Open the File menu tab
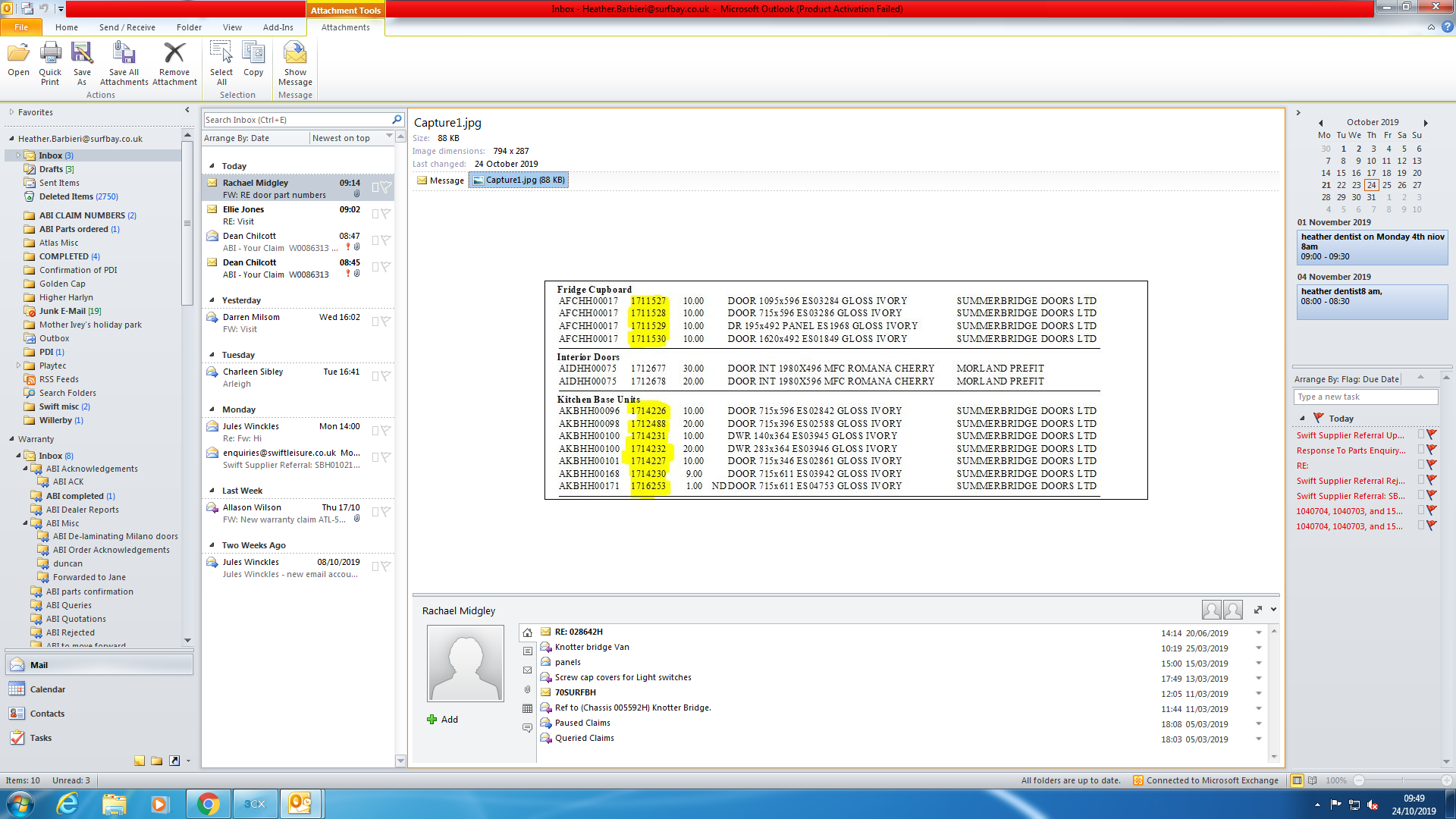1456x819 pixels. pos(21,27)
